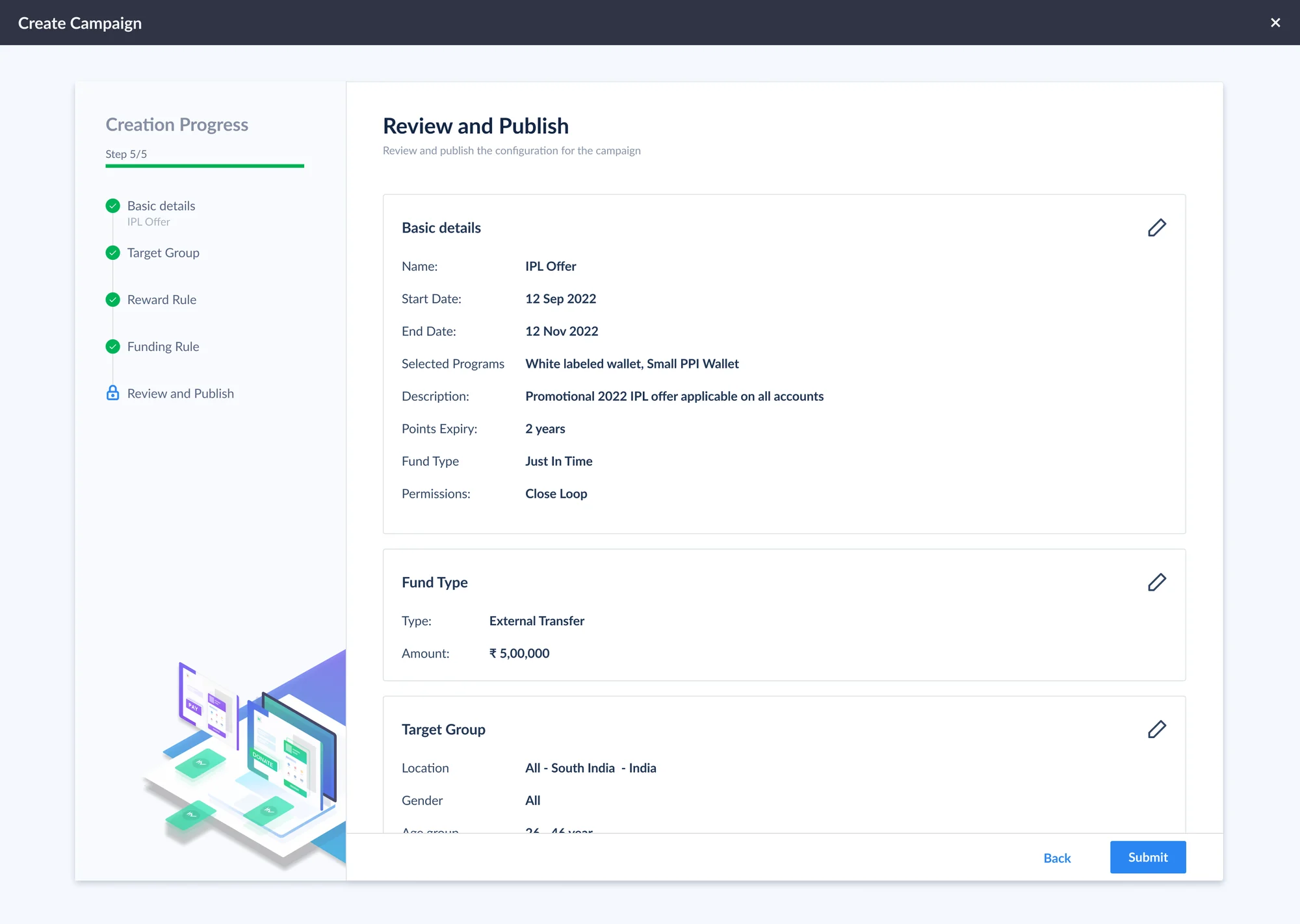Click the green Step 5/5 progress bar
Screen dimensions: 1300x924
pyautogui.click(x=205, y=166)
